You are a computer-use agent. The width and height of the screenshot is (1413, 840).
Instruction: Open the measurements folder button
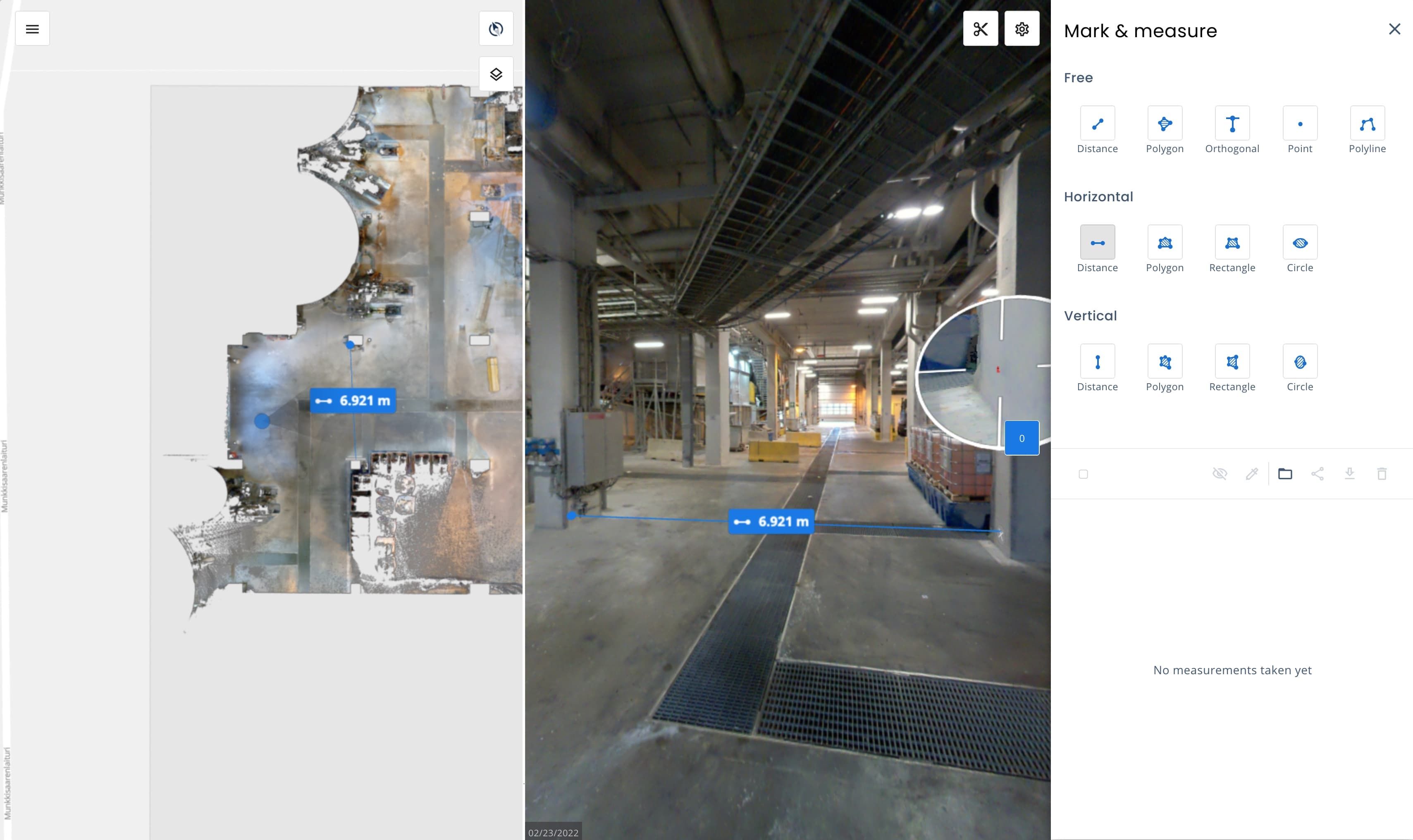coord(1284,473)
